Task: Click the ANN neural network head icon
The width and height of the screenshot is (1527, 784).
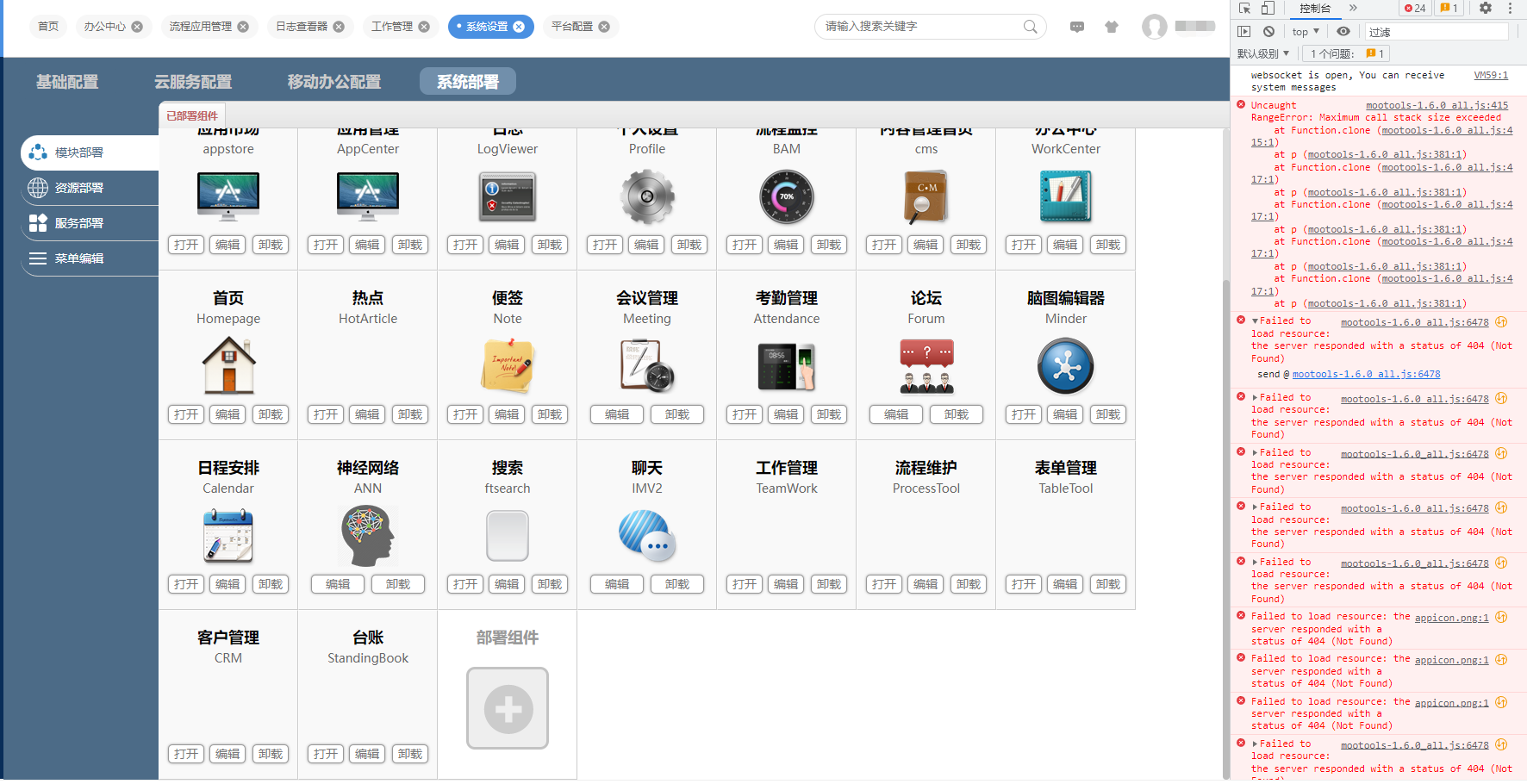Action: [367, 535]
